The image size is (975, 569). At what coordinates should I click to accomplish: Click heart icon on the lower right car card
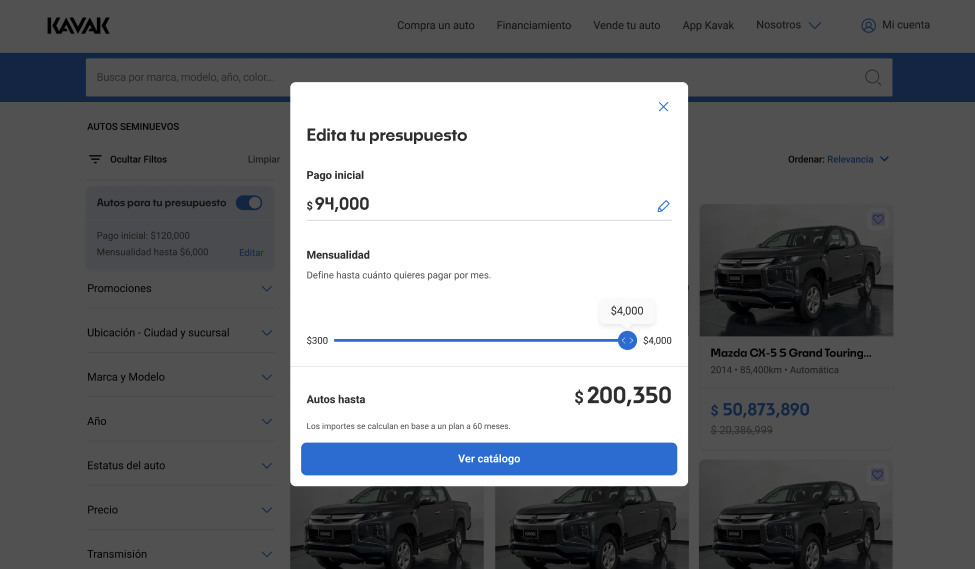coord(878,474)
